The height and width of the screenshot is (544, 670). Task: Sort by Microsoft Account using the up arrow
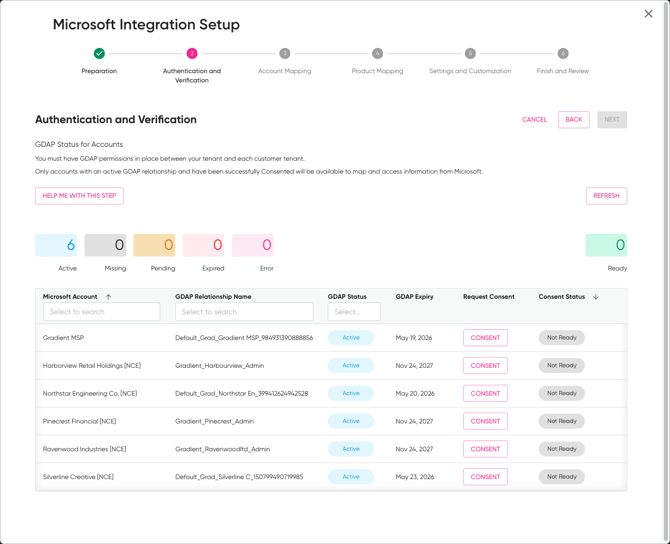tap(109, 297)
